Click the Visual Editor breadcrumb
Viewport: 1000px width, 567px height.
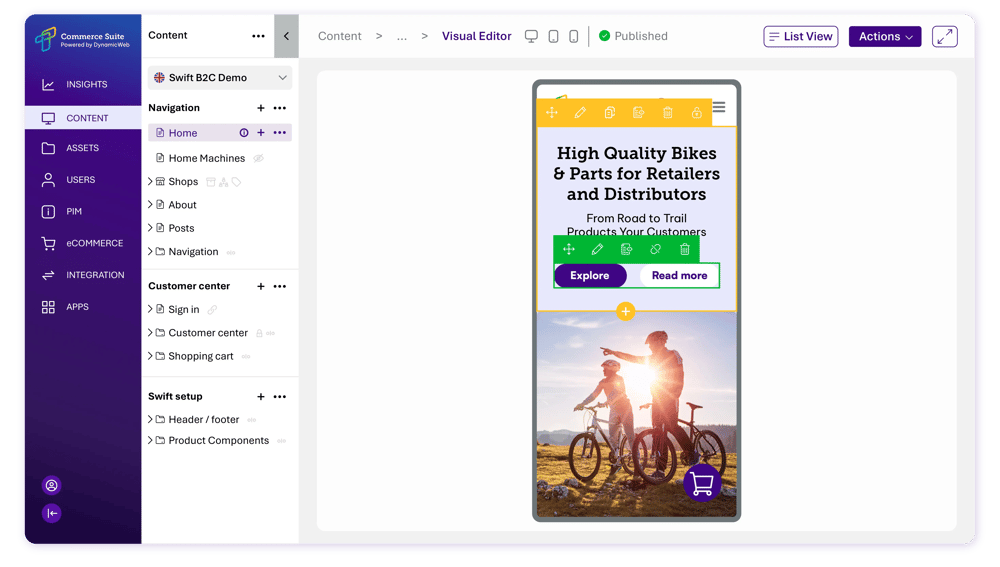pos(476,36)
